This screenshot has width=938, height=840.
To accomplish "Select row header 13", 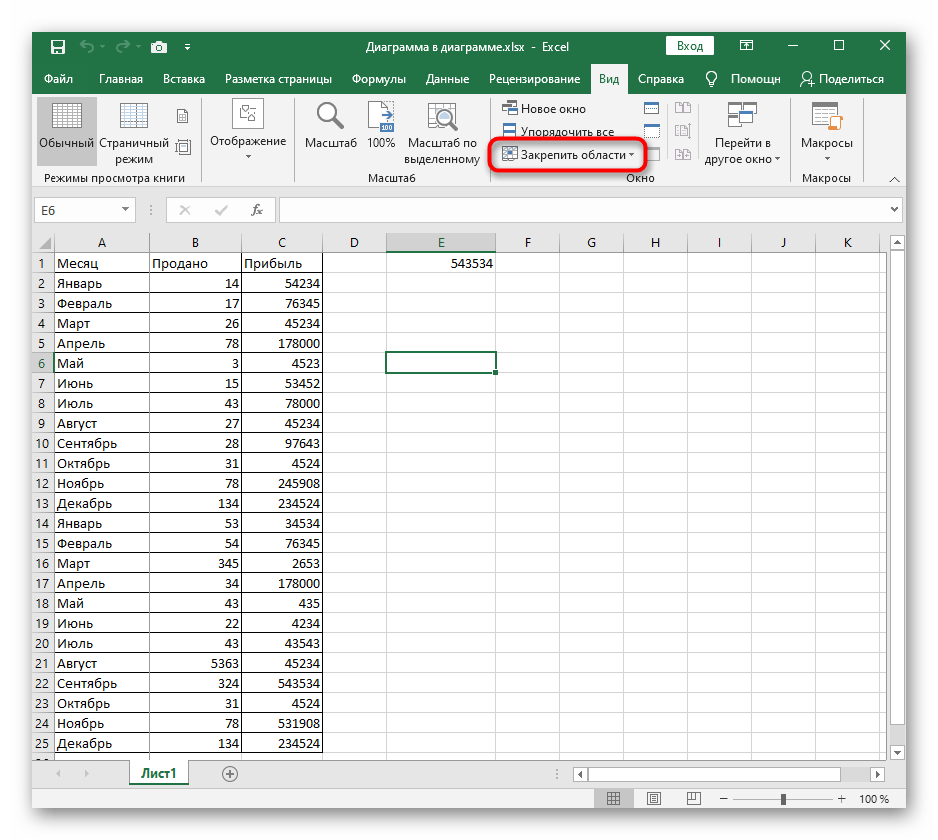I will tap(42, 504).
